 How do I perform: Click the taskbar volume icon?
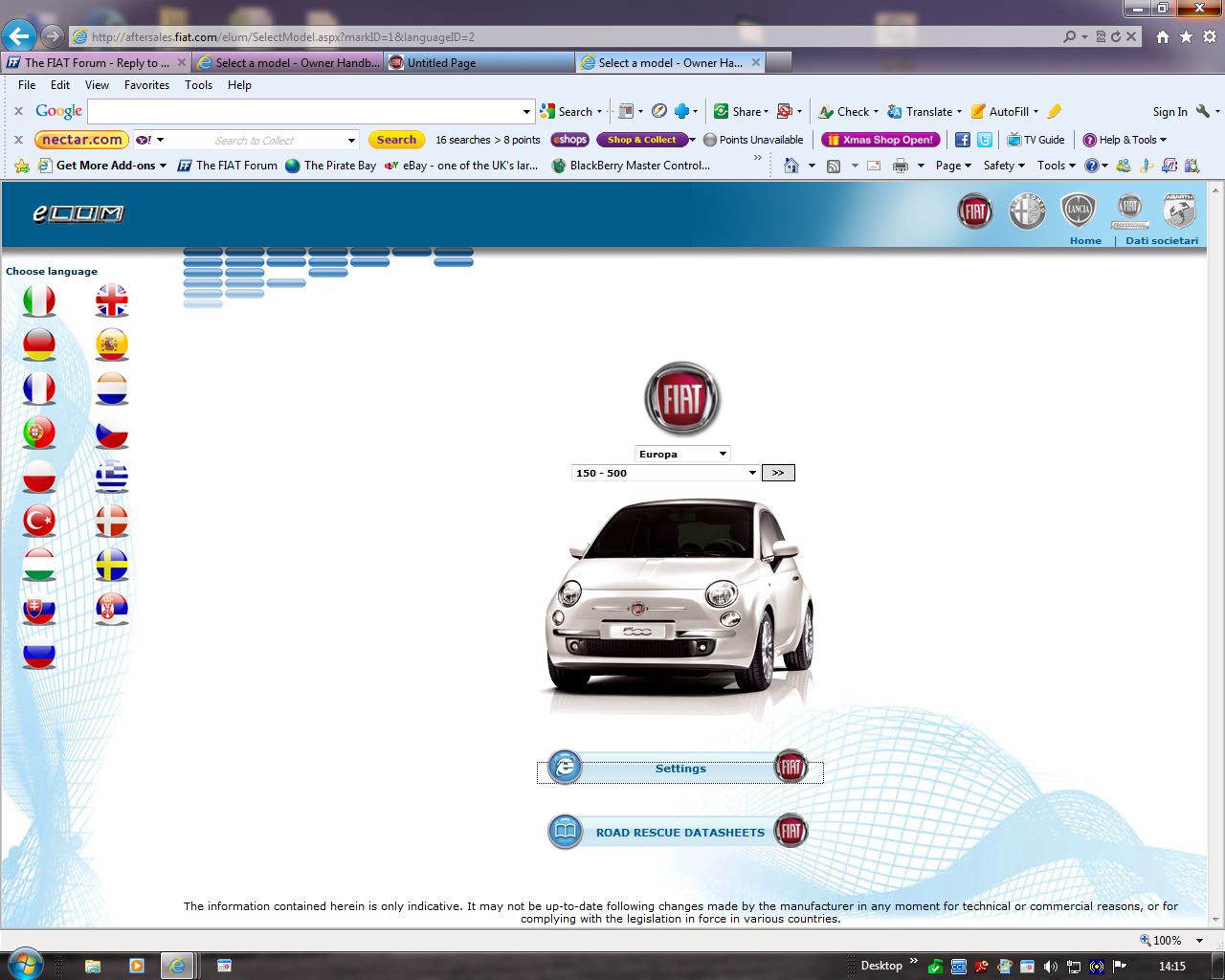click(1051, 967)
